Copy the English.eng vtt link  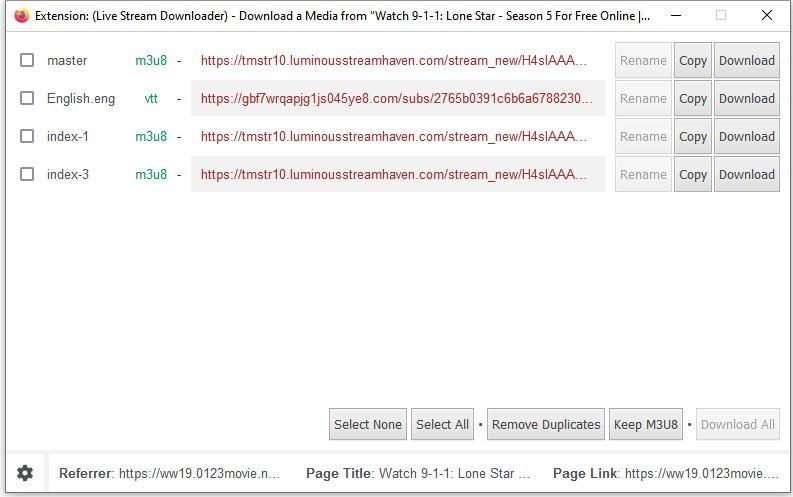(x=692, y=98)
